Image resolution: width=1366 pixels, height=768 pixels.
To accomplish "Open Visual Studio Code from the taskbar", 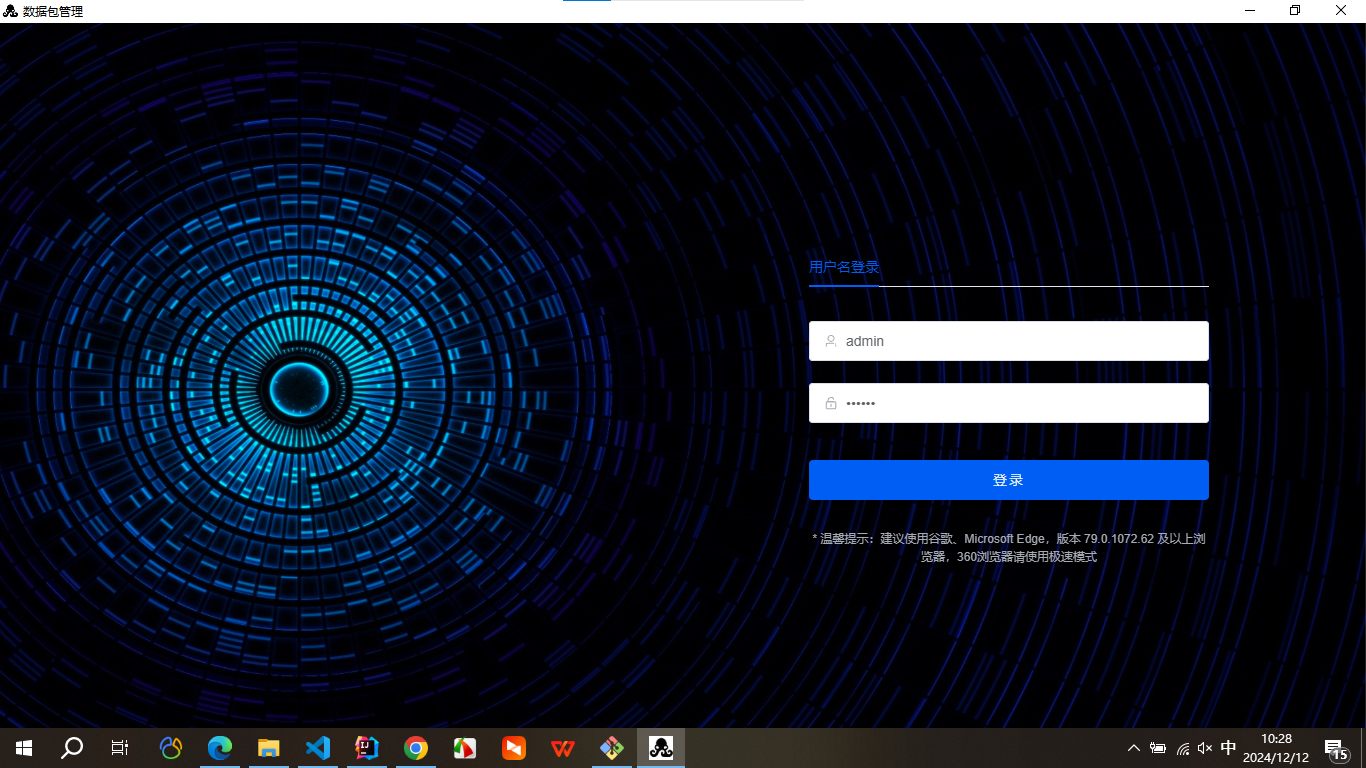I will pos(317,748).
